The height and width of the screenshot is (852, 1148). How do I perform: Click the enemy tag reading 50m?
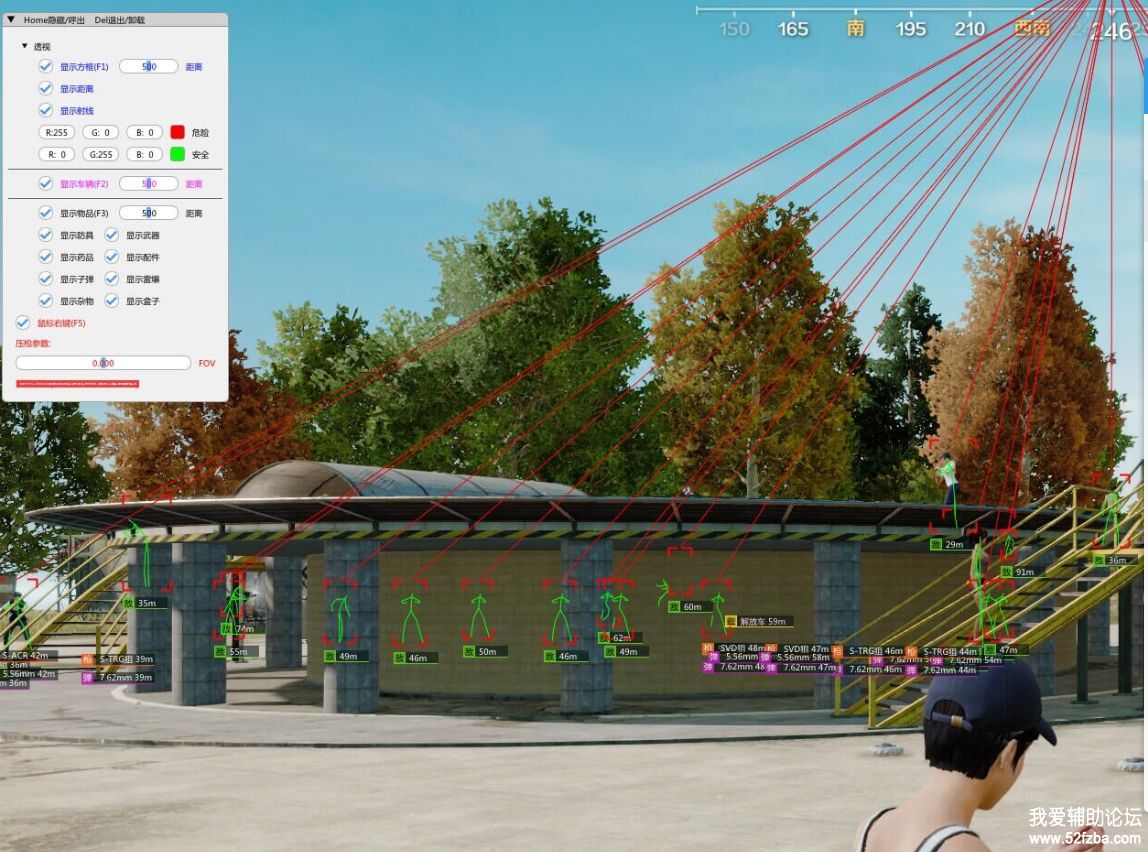pos(485,651)
